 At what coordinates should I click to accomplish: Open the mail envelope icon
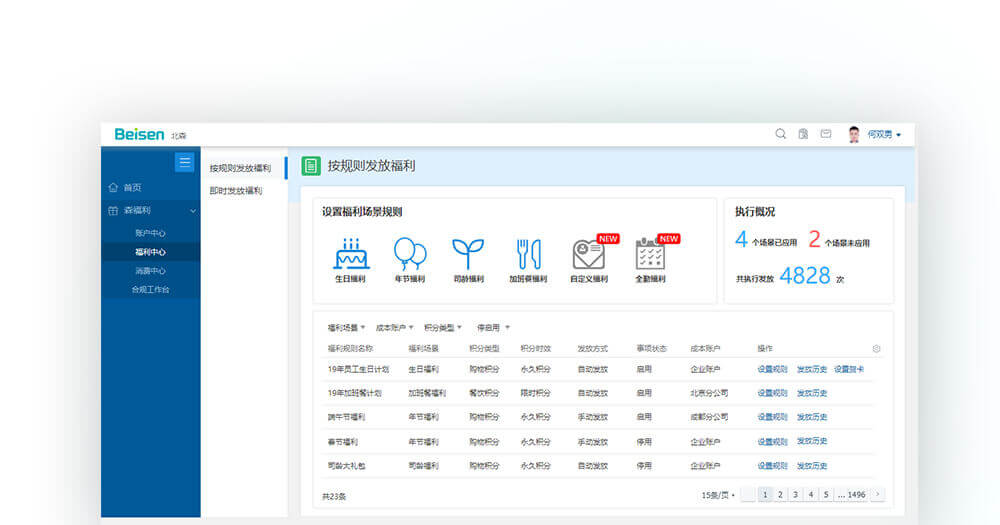(x=826, y=134)
